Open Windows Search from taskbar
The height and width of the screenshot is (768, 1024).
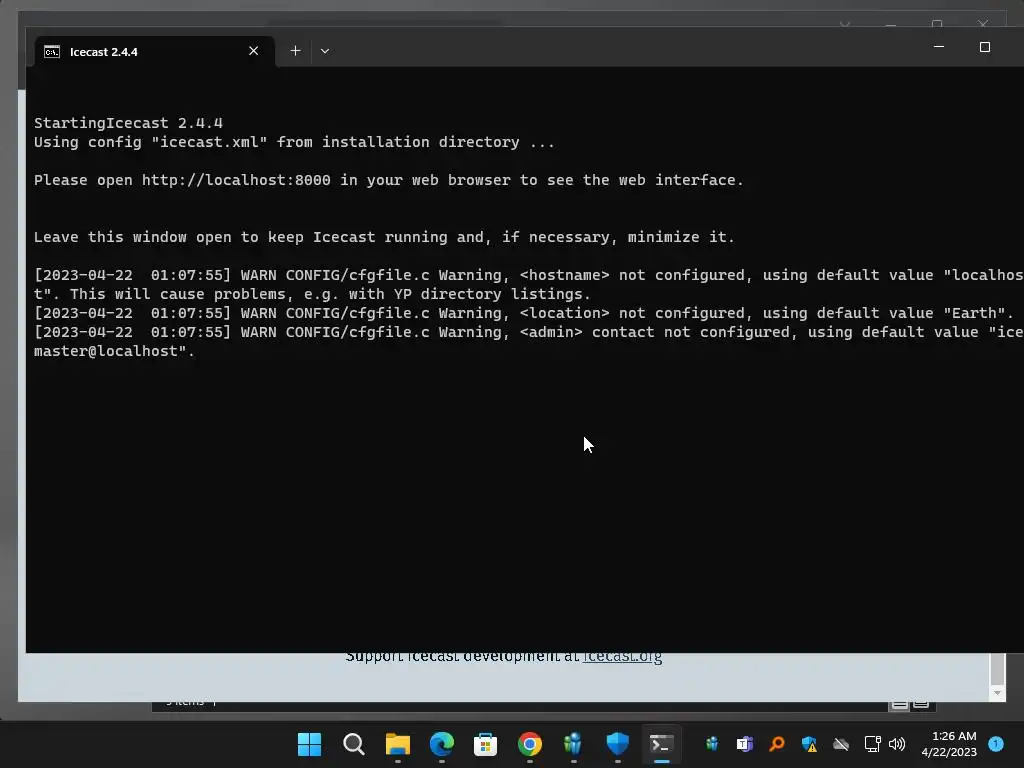(353, 744)
